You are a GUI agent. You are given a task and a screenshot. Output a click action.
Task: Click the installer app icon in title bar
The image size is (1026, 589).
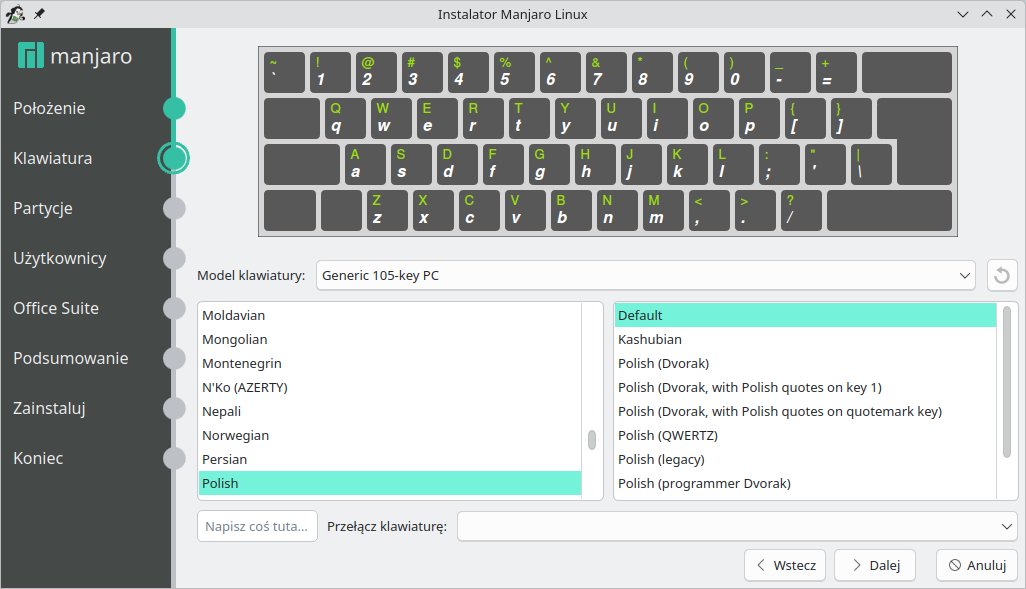click(16, 14)
